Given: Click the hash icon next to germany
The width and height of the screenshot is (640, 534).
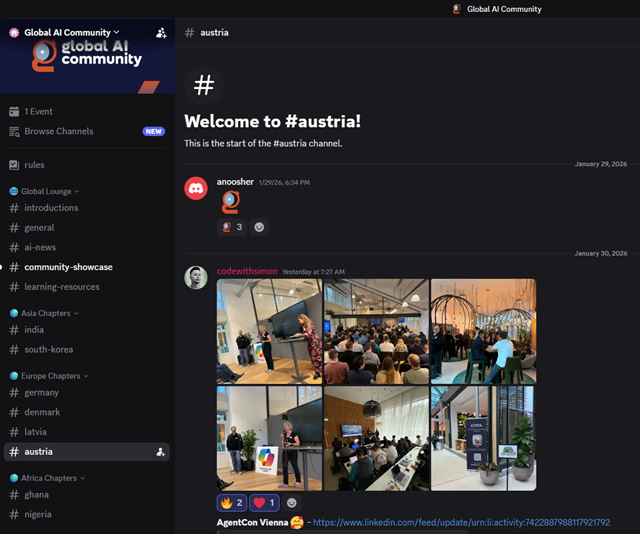Looking at the screenshot, I should (x=14, y=393).
